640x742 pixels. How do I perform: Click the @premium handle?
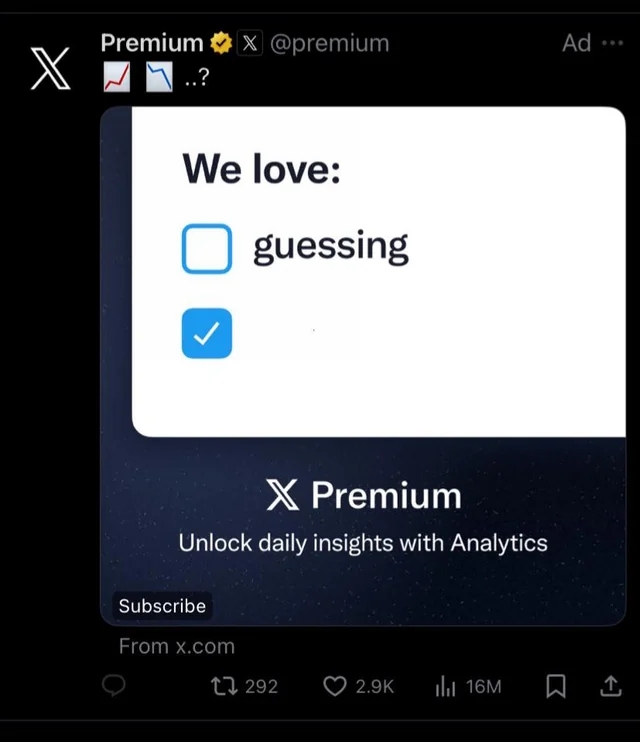[x=329, y=44]
